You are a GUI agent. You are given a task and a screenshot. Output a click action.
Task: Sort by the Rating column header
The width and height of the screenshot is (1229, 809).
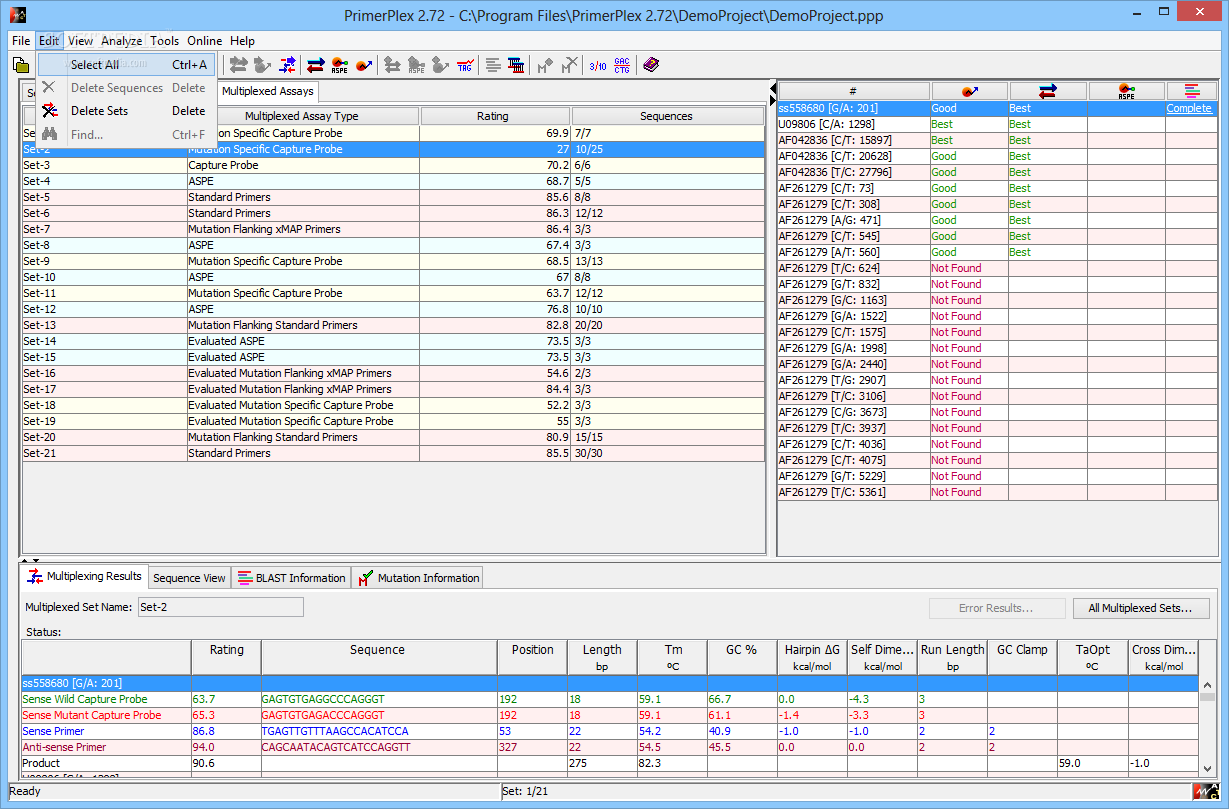coord(493,116)
